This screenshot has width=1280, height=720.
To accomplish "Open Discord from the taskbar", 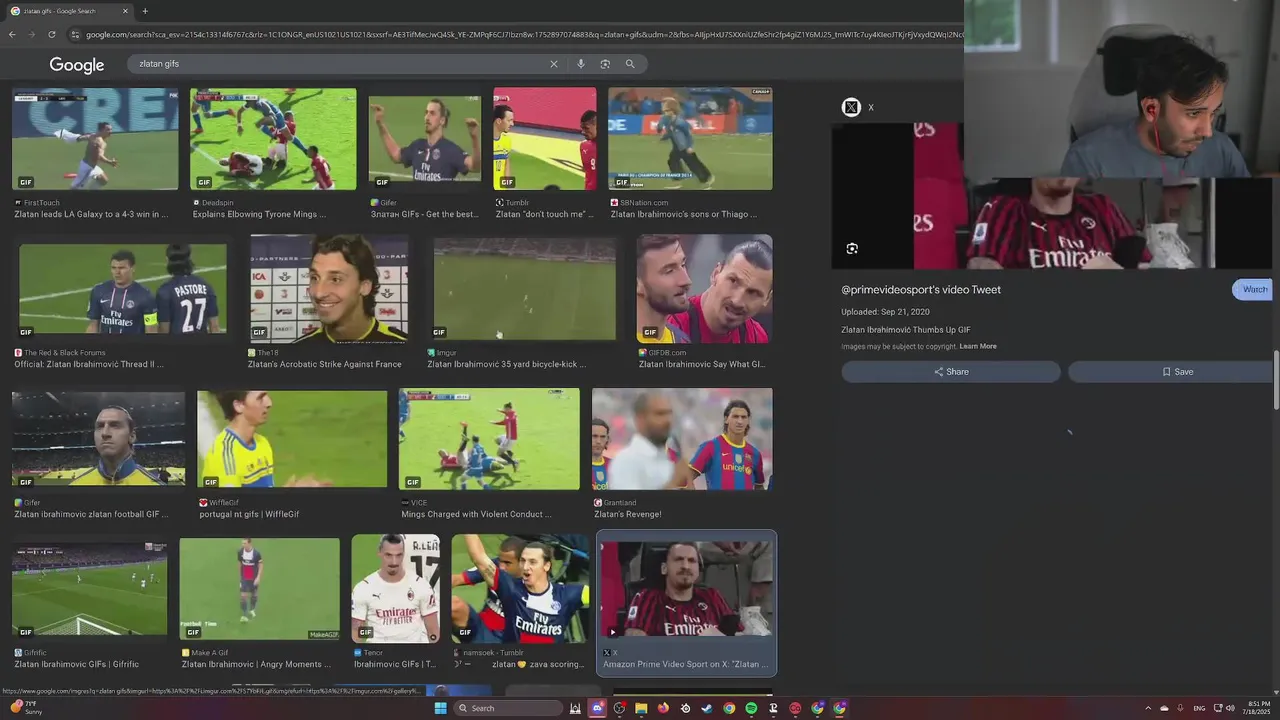I will [x=597, y=708].
